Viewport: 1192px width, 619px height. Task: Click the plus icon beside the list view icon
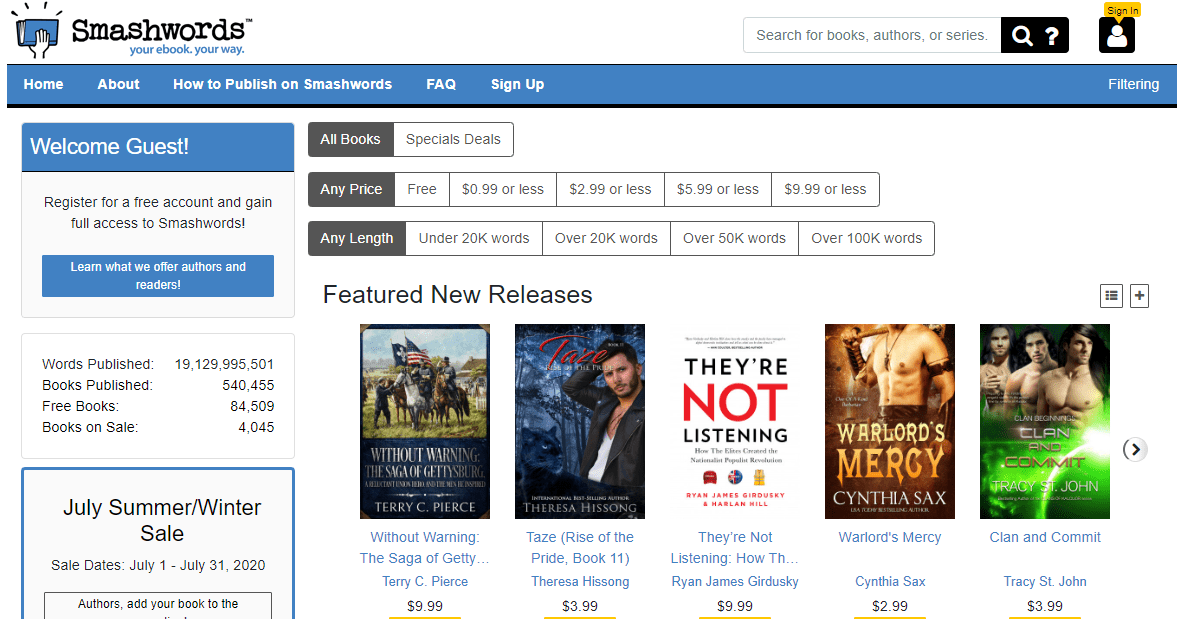point(1139,295)
